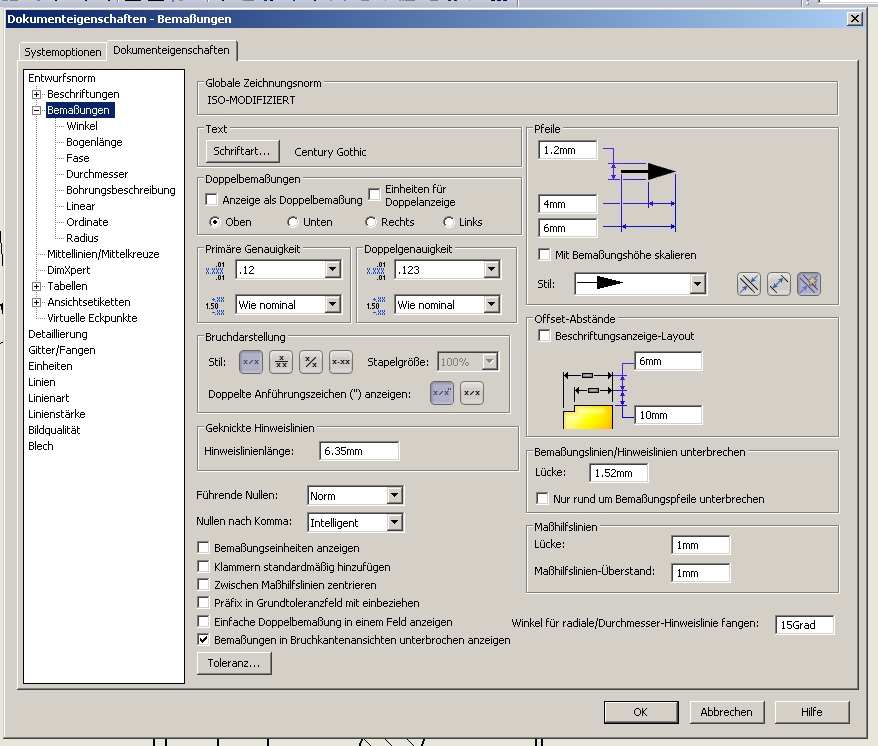Select the Unten radio button
Screen dimensions: 878x746
[x=292, y=222]
